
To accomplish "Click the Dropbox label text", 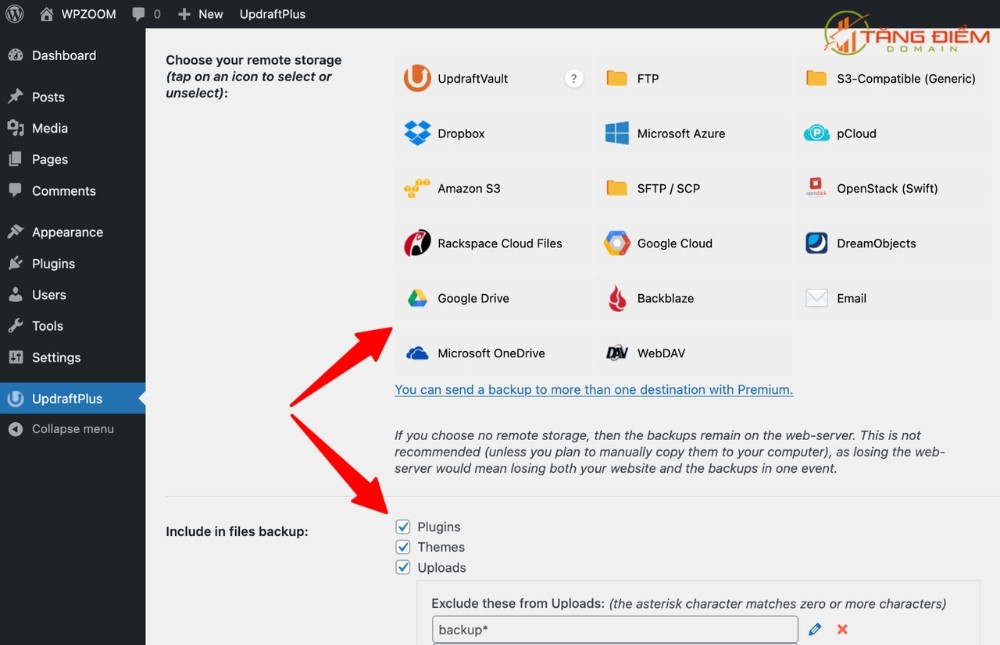I will 461,133.
